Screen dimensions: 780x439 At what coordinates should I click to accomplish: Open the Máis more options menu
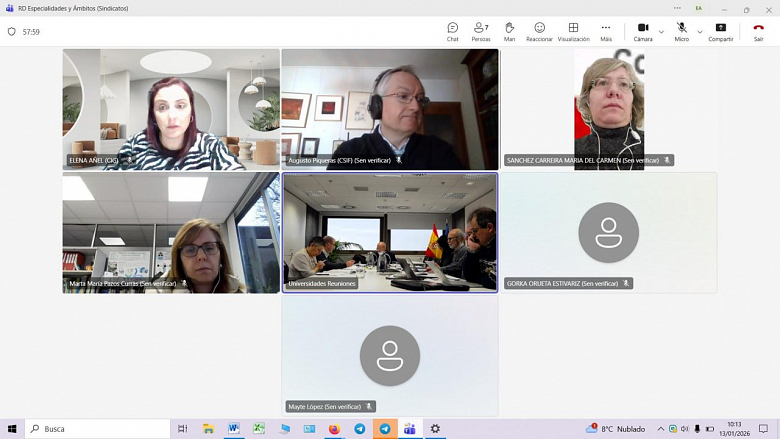pyautogui.click(x=606, y=31)
